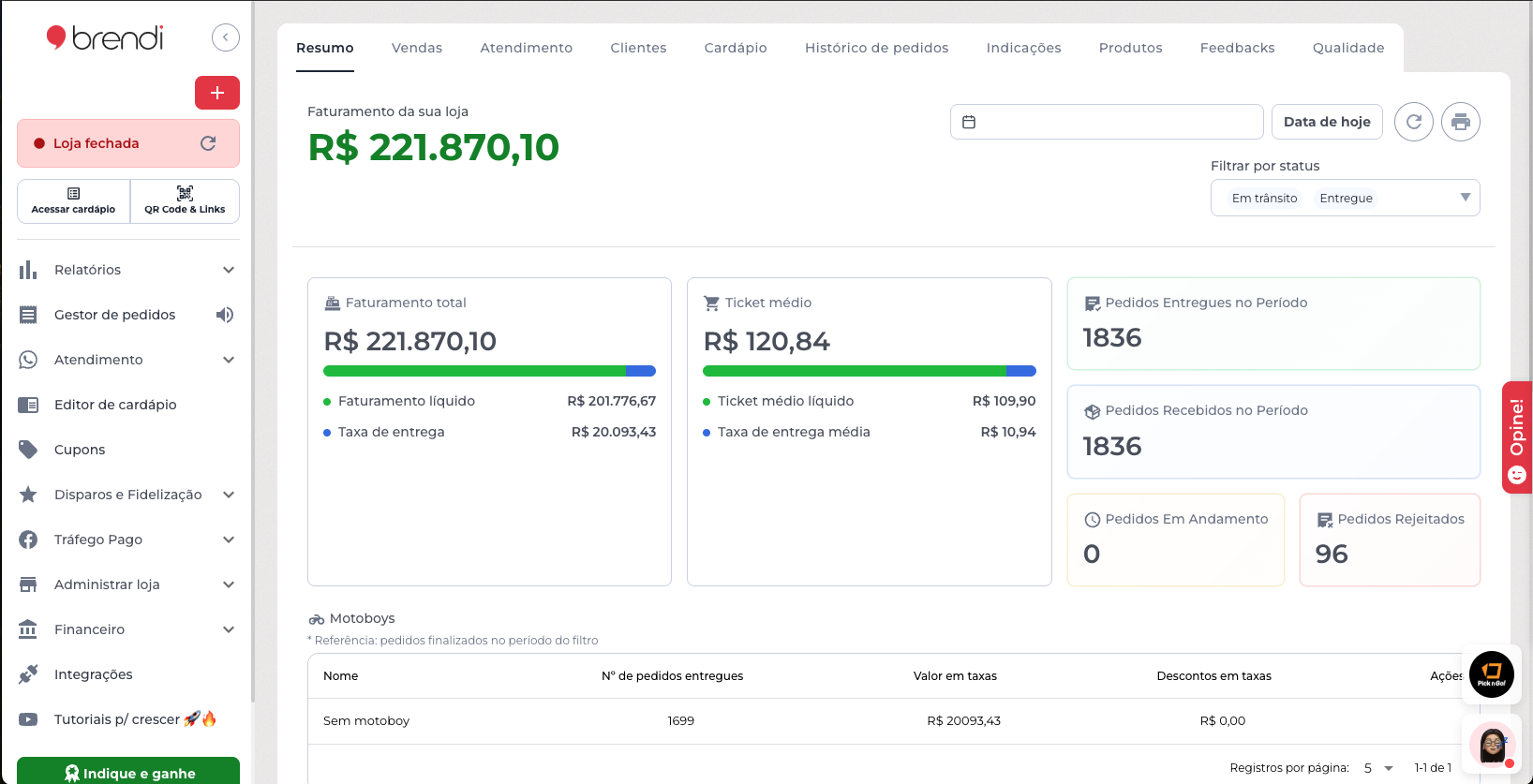Click the Pick n Go floating icon
Viewport: 1533px width, 784px height.
tap(1492, 674)
